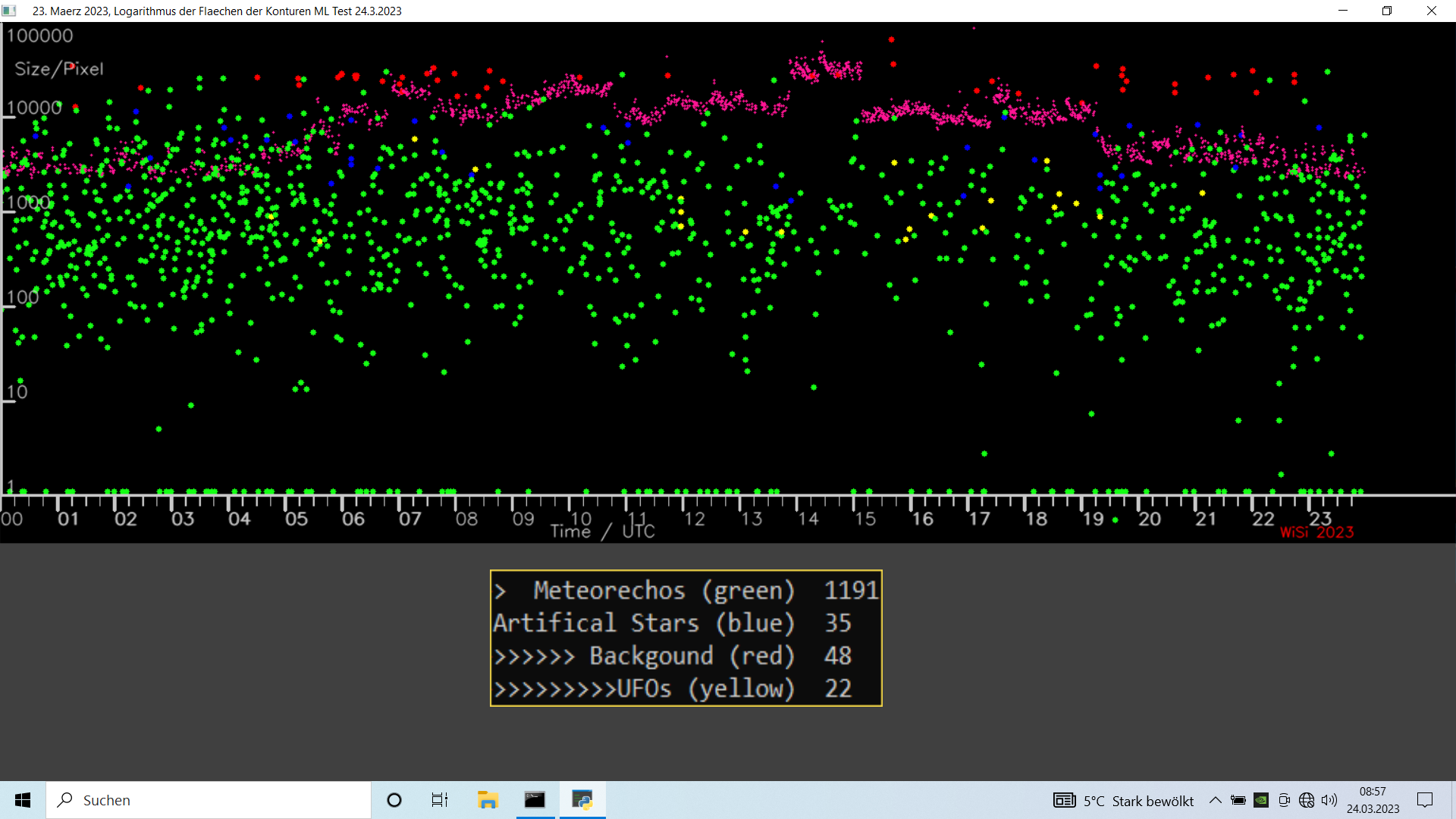
Task: Click the hour 00 time axis label
Action: pos(11,519)
